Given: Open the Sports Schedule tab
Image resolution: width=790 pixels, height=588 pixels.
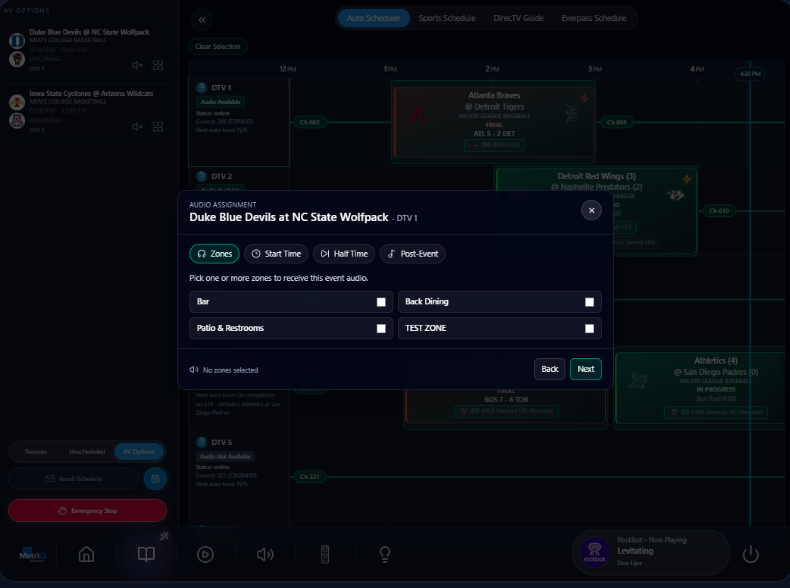Looking at the screenshot, I should click(447, 18).
